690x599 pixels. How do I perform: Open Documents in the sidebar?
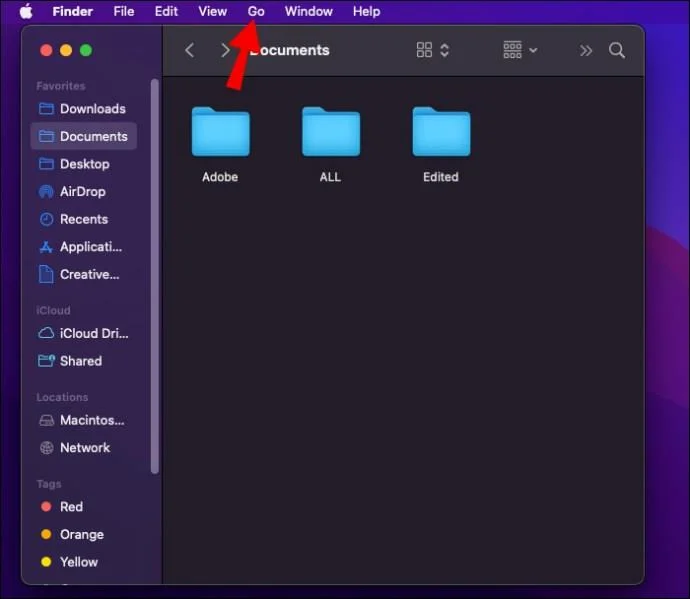pyautogui.click(x=83, y=136)
